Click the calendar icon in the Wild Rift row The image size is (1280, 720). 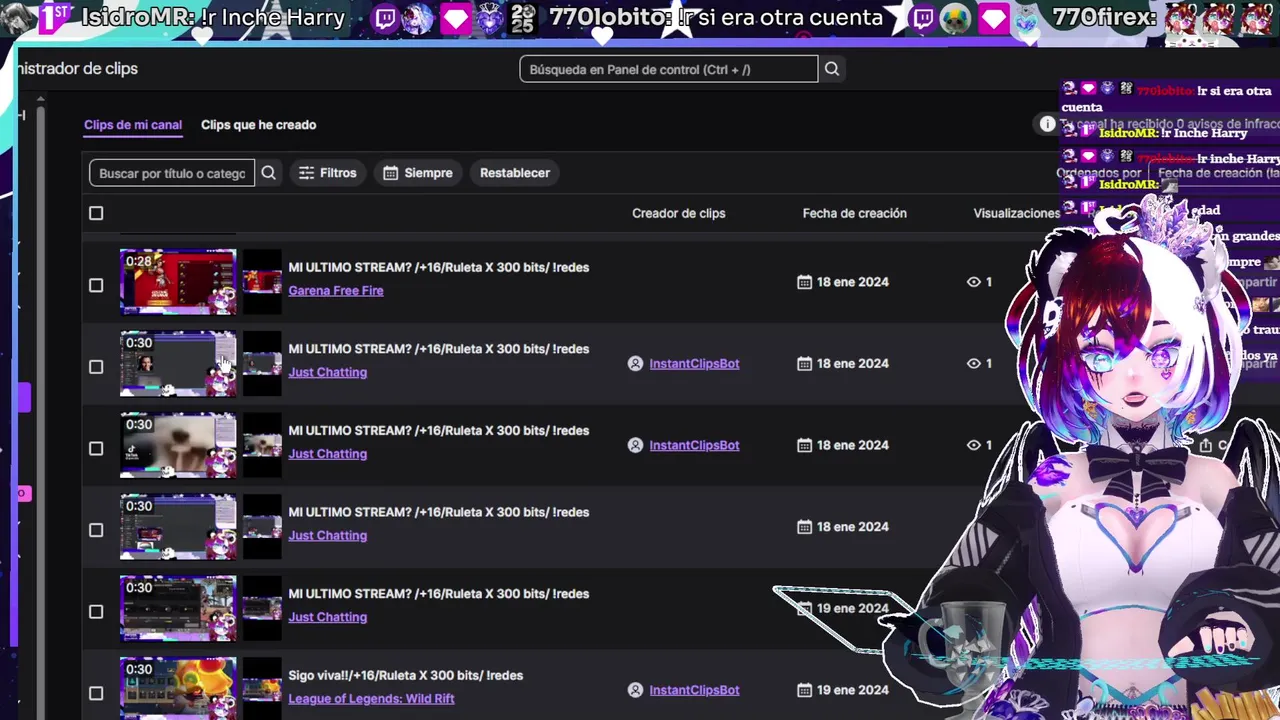click(x=804, y=690)
